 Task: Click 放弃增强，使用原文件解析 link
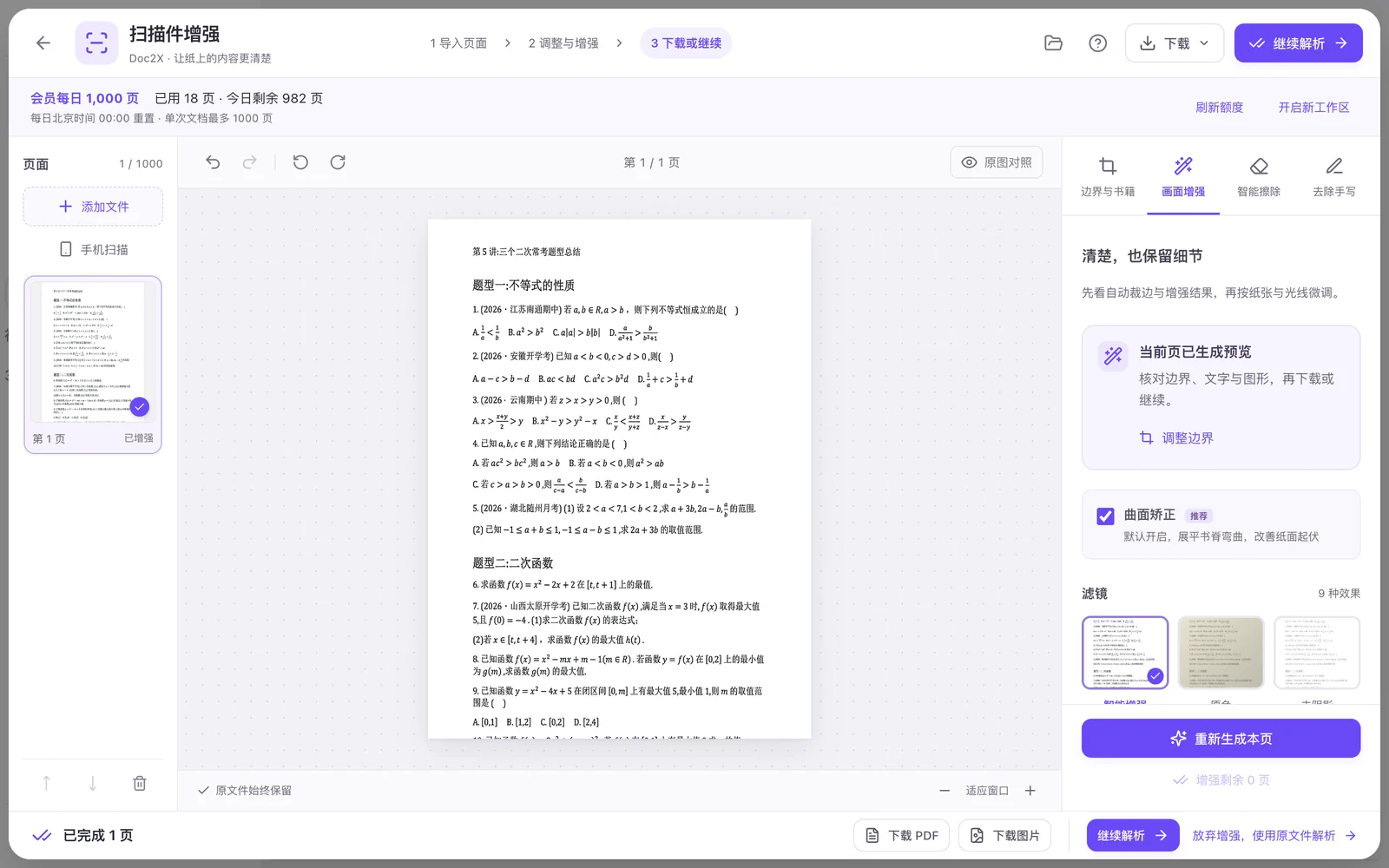coord(1274,835)
